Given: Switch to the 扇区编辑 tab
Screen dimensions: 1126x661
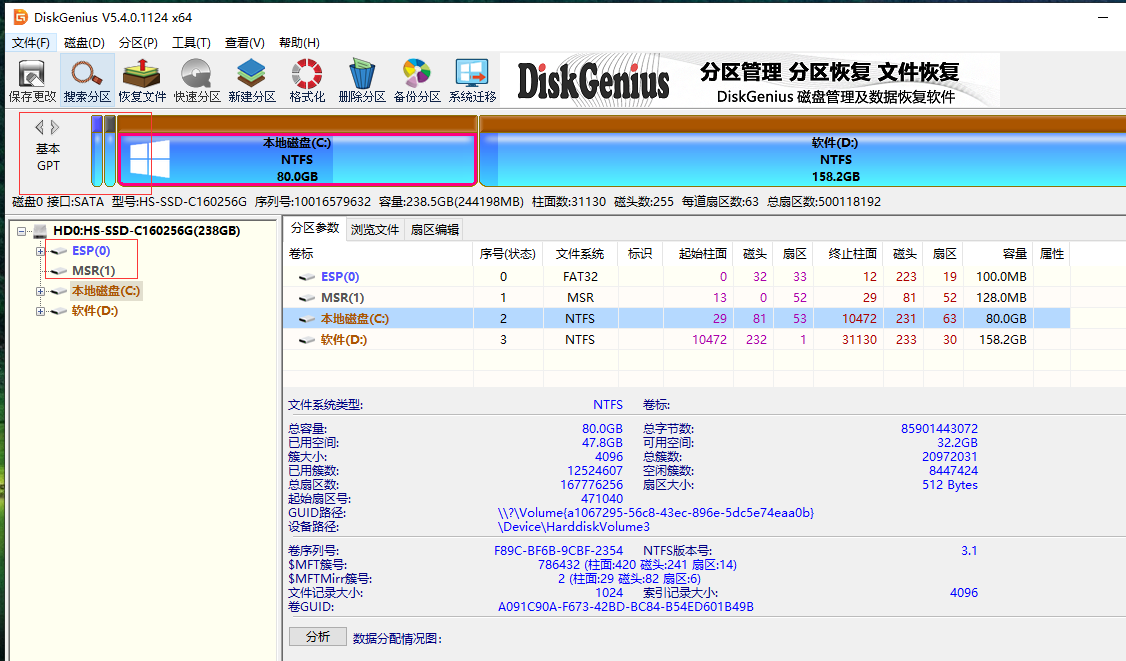Looking at the screenshot, I should [x=435, y=229].
